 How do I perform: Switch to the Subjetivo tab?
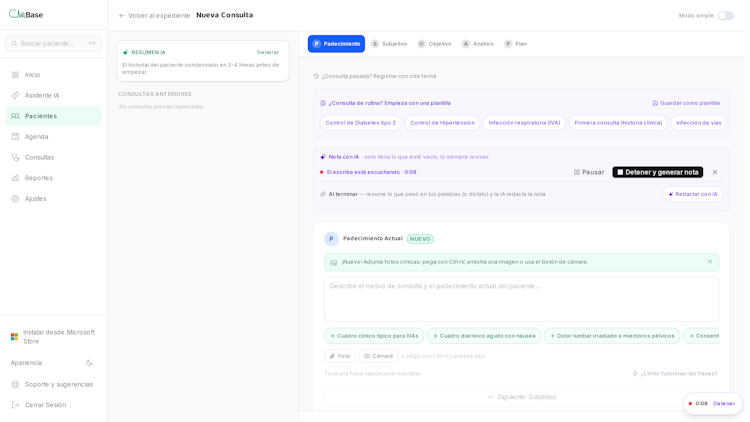point(389,44)
